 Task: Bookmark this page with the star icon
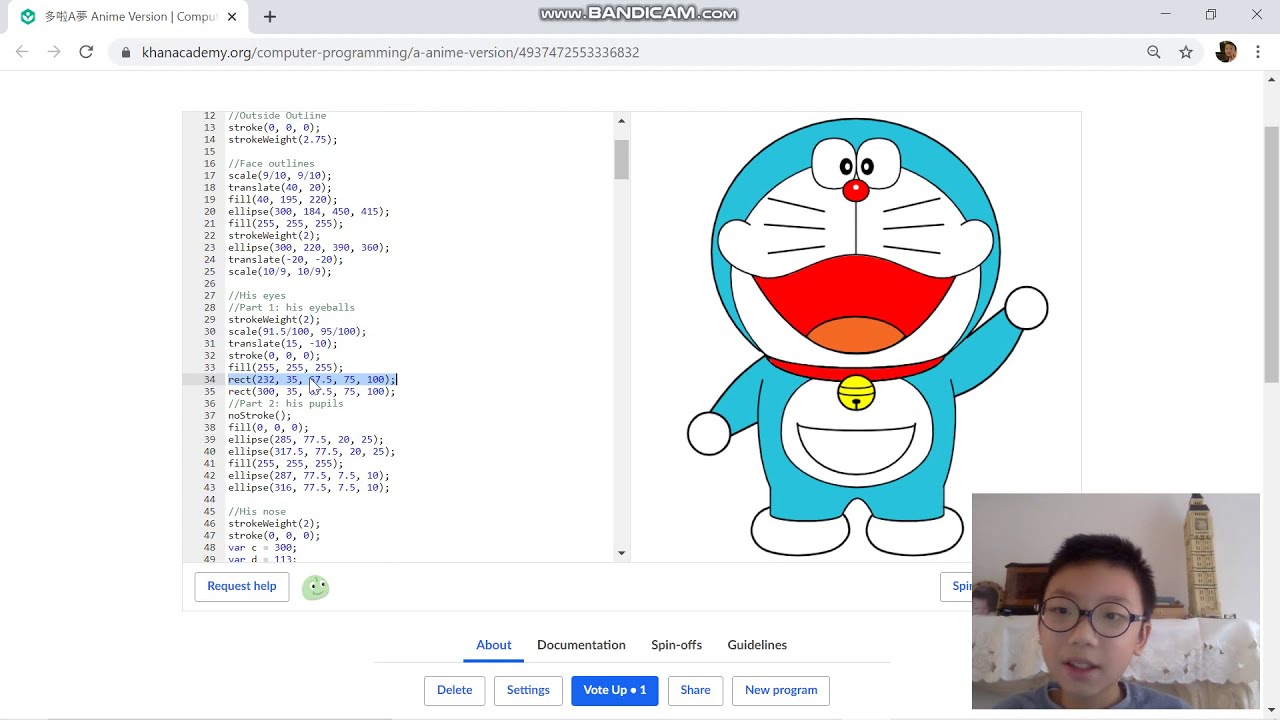coord(1186,52)
